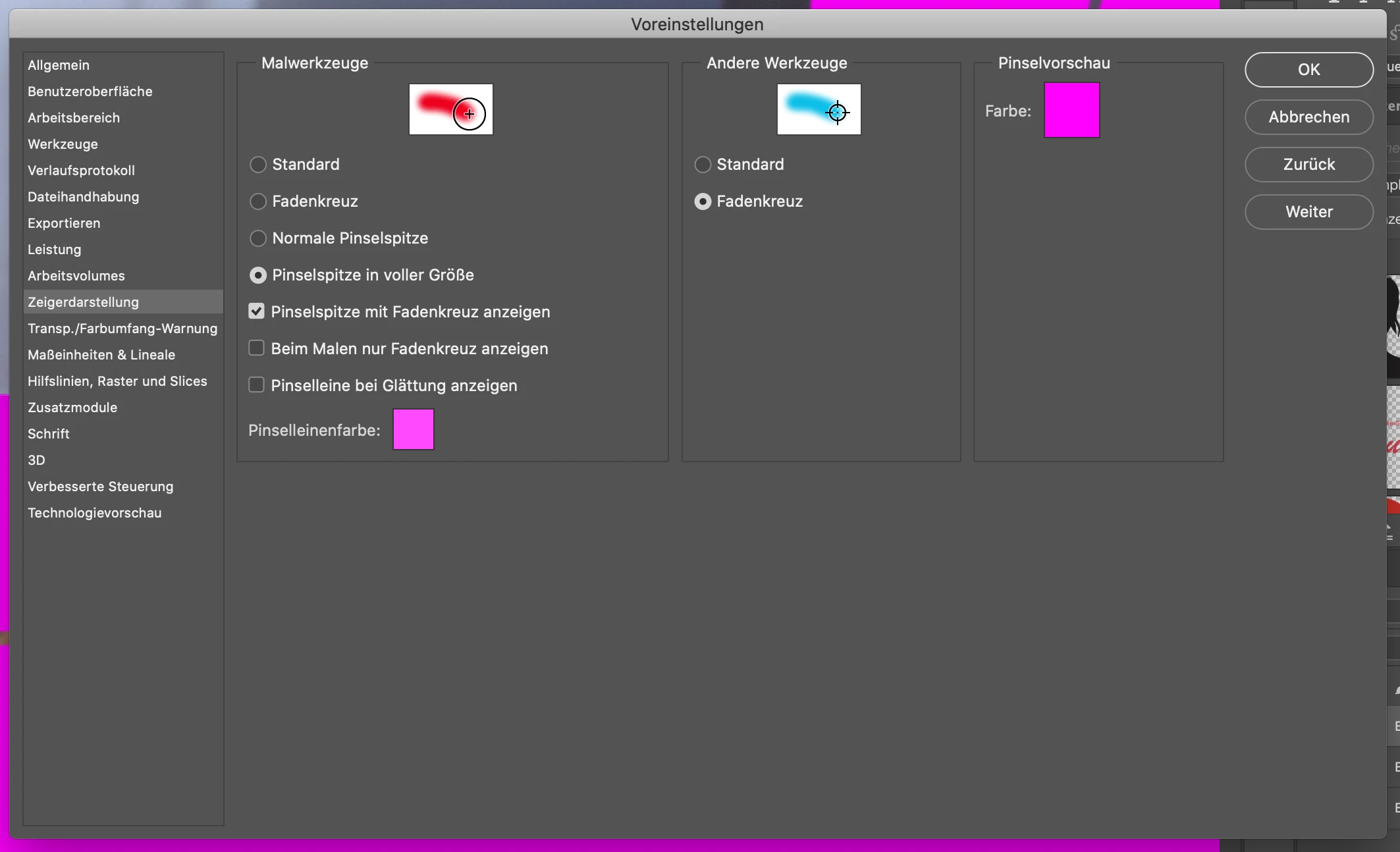1400x852 pixels.
Task: Confirm settings with OK button
Action: 1308,70
